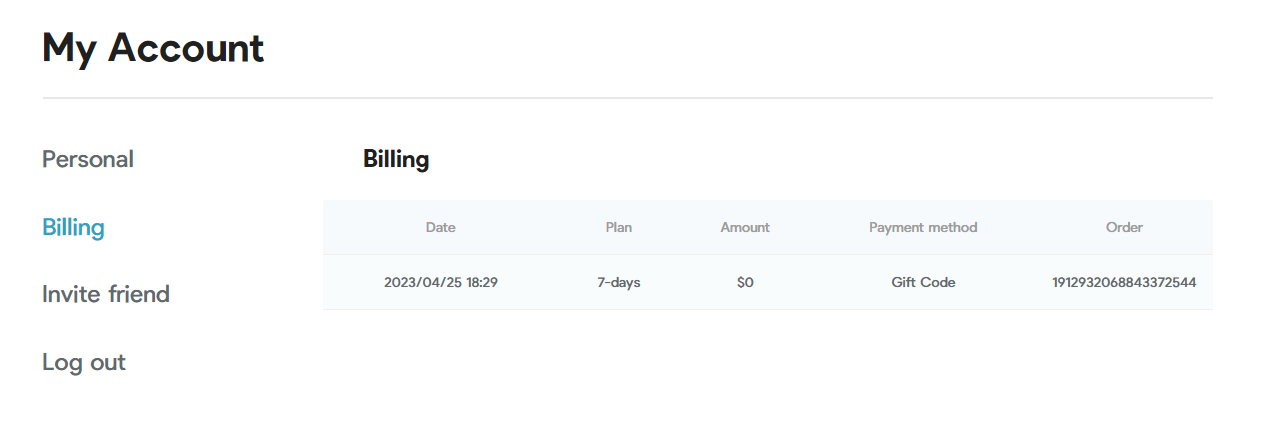The image size is (1262, 436).
Task: Open the Invite friend page
Action: pos(106,294)
